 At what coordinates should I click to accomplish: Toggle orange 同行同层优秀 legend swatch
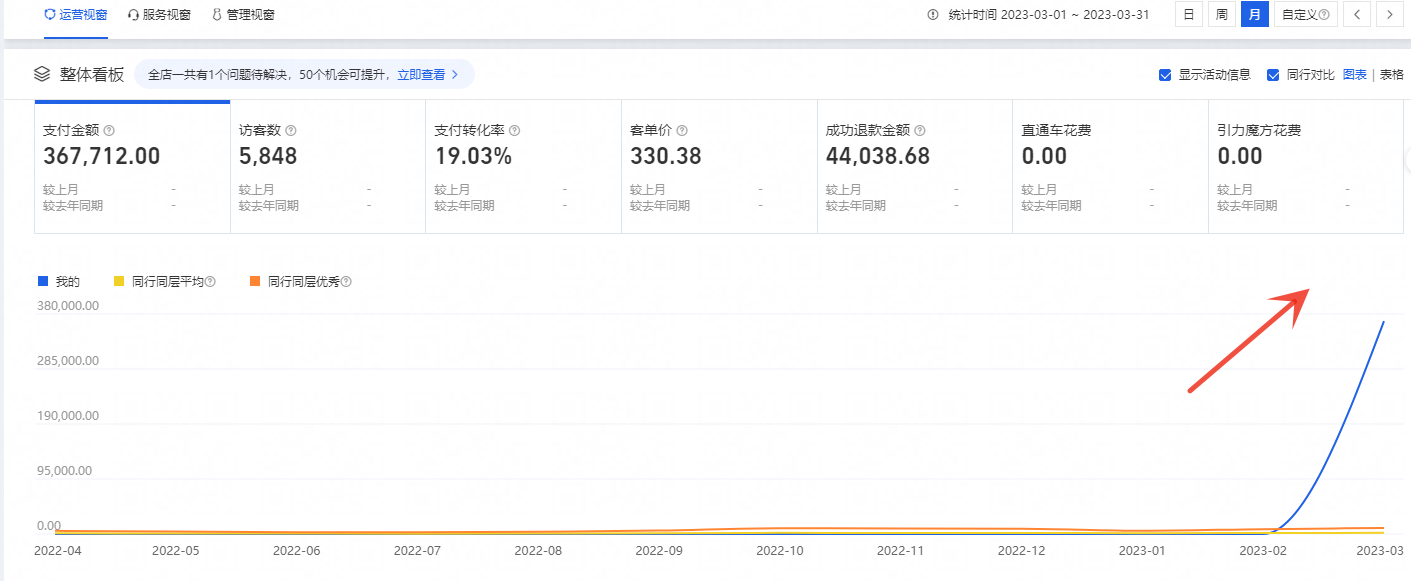tap(255, 282)
